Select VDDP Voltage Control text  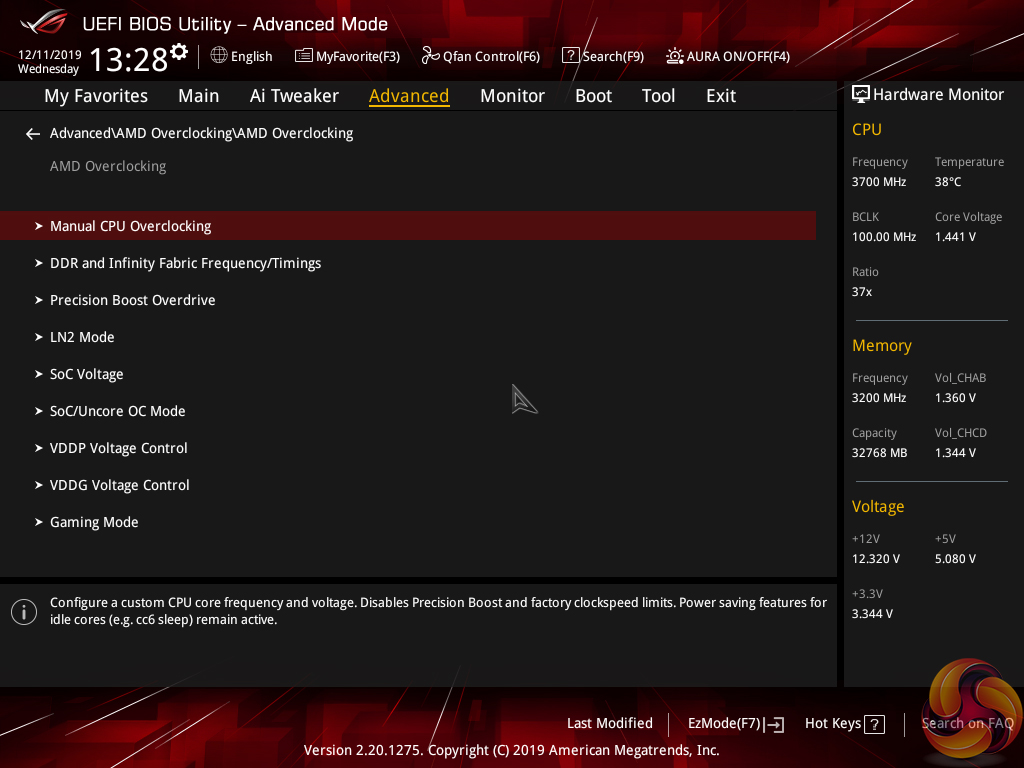(119, 448)
